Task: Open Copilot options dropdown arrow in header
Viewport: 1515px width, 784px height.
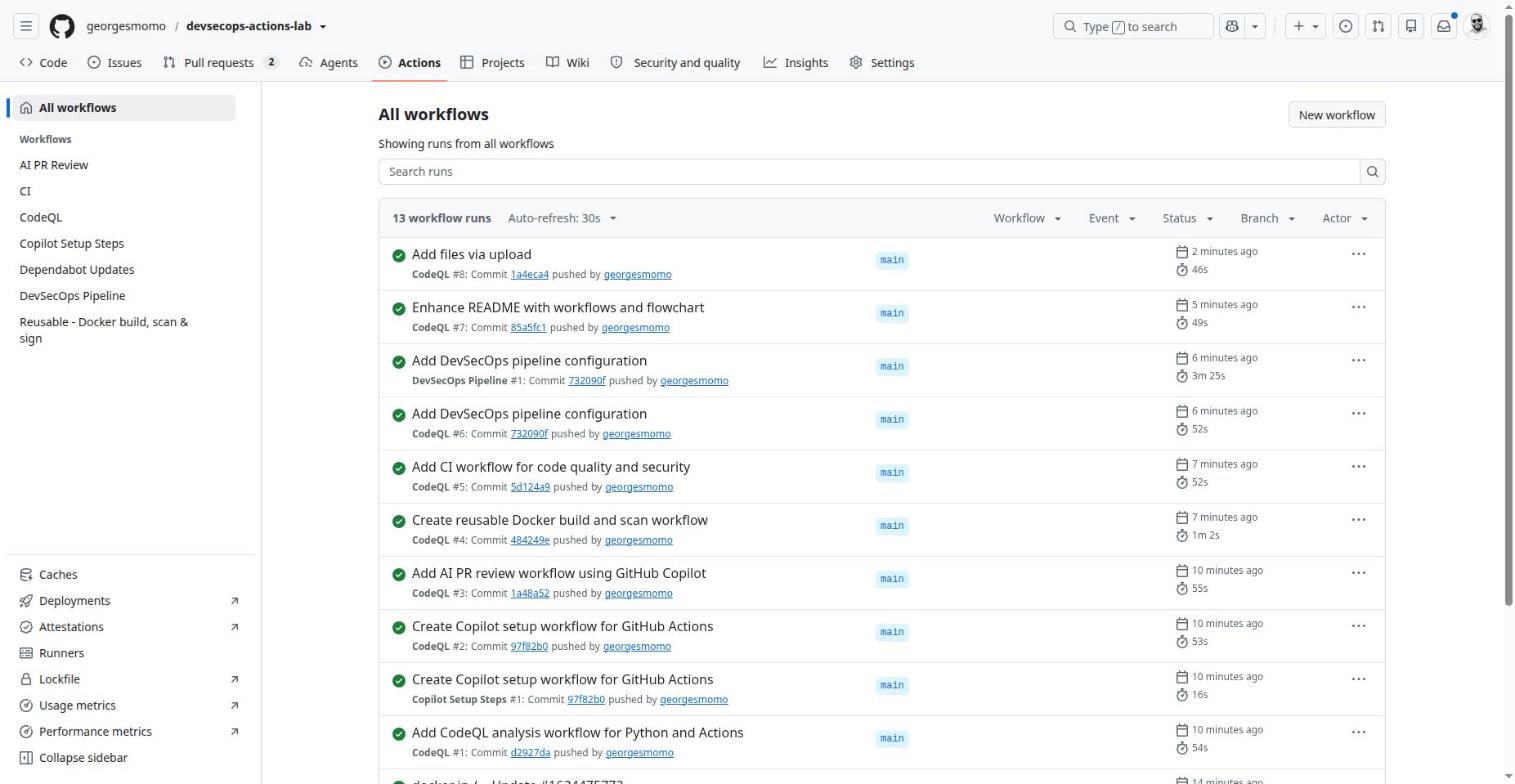Action: (x=1256, y=26)
